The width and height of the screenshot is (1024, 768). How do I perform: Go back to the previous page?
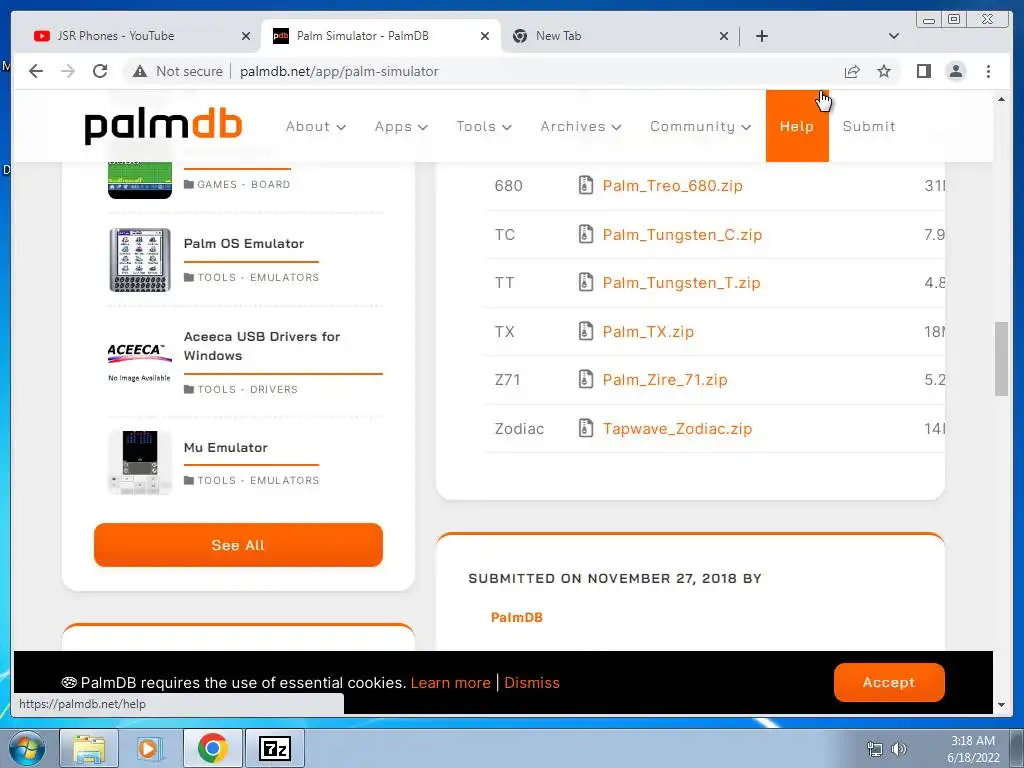pos(36,71)
